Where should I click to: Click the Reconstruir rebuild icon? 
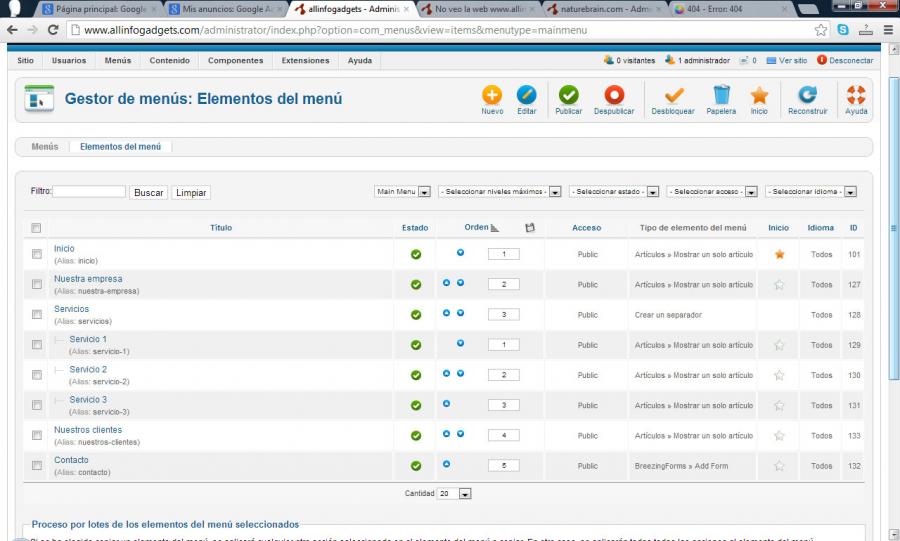click(808, 95)
